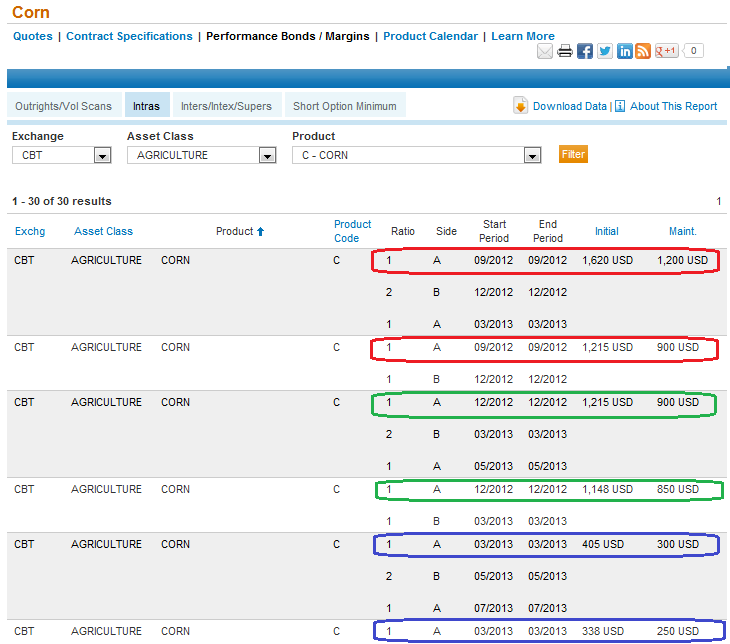Open the Exchange dropdown showing CBT
The width and height of the screenshot is (730, 644).
click(101, 155)
